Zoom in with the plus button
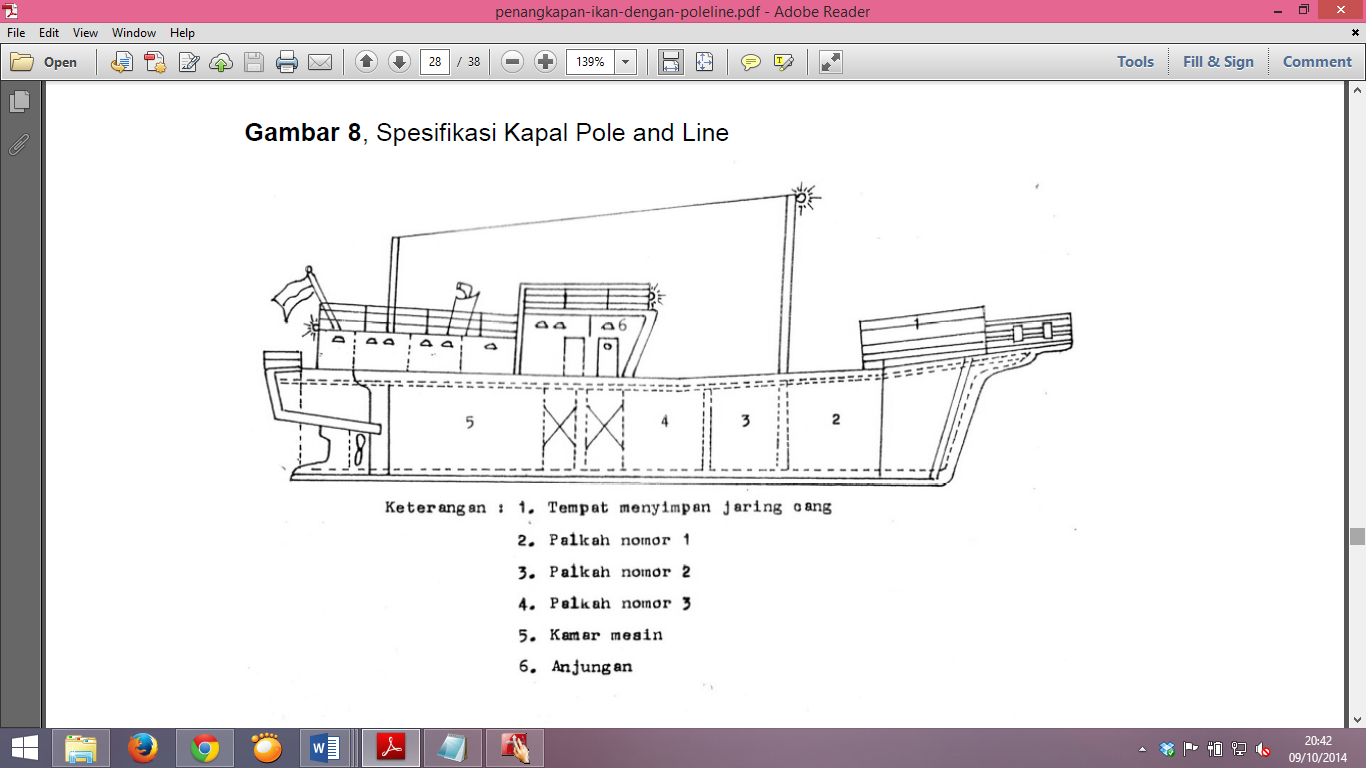The width and height of the screenshot is (1366, 768). click(x=545, y=62)
